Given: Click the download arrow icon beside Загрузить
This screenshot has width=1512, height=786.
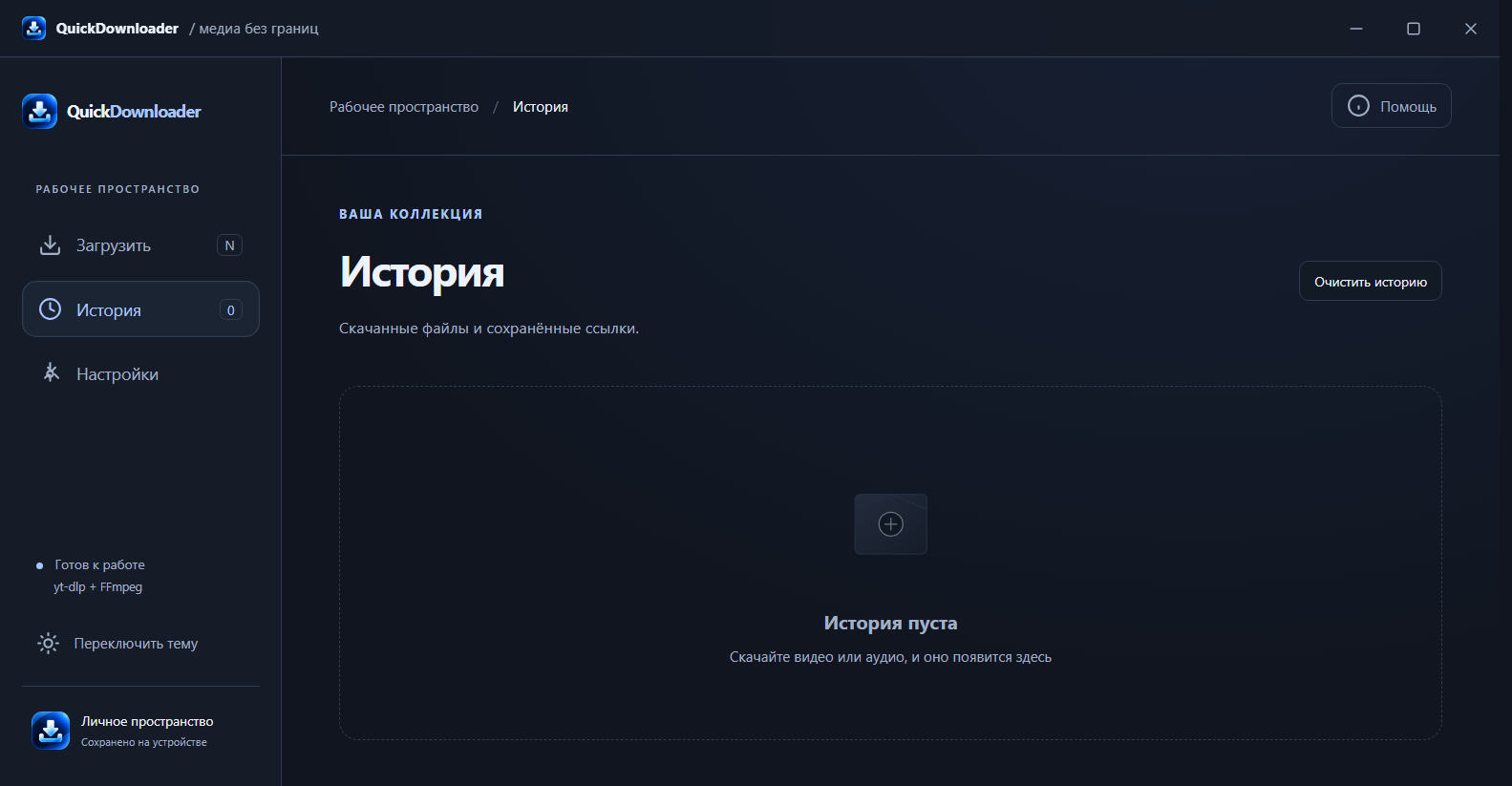Looking at the screenshot, I should point(50,245).
